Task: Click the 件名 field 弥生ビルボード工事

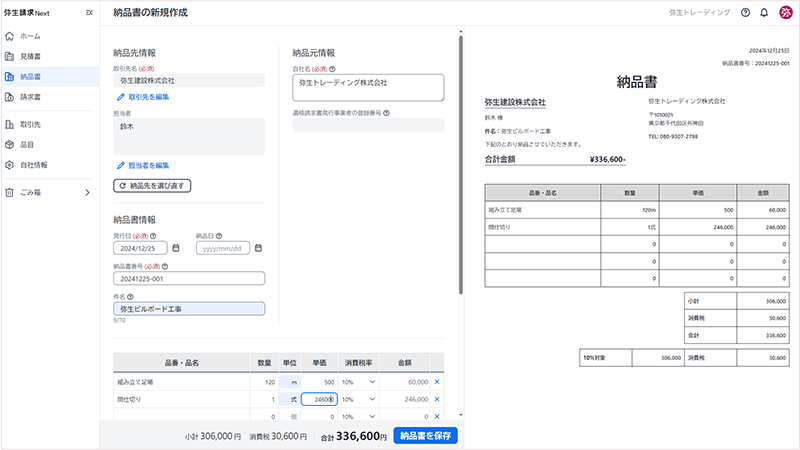Action: [x=189, y=309]
